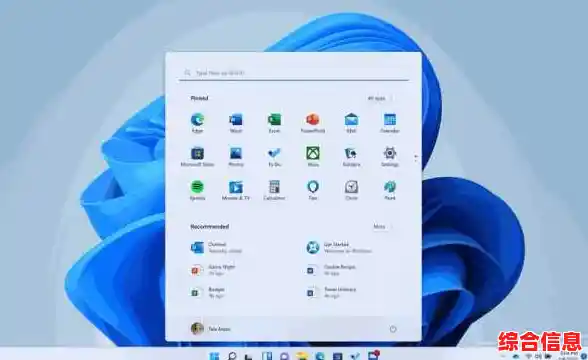Screen dimensions: 588x360
Task: Open Chat from the taskbar
Action: (284, 356)
